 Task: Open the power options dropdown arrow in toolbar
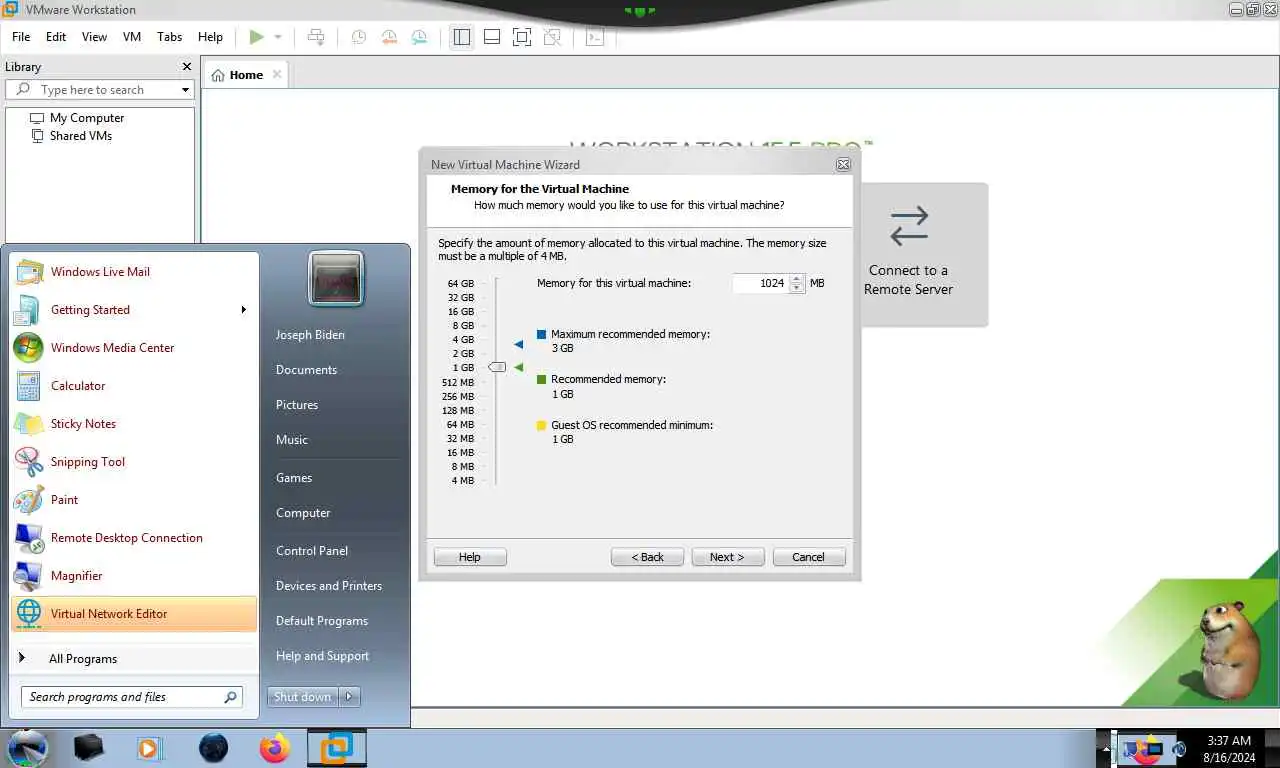pos(278,37)
